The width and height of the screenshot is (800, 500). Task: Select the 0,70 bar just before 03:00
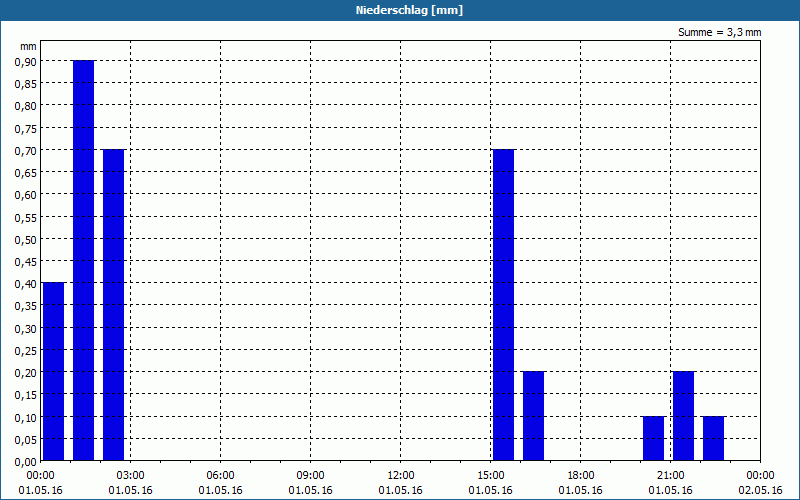tap(114, 305)
